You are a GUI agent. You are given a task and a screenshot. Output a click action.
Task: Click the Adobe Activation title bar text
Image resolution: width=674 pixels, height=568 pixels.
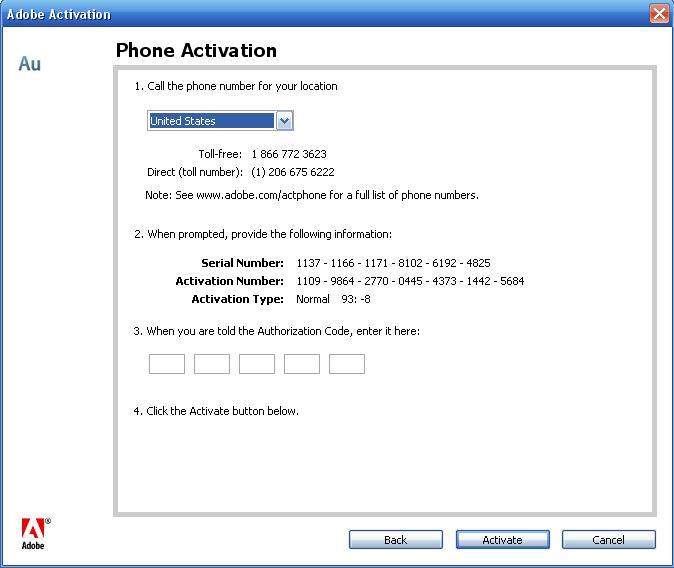pos(59,14)
